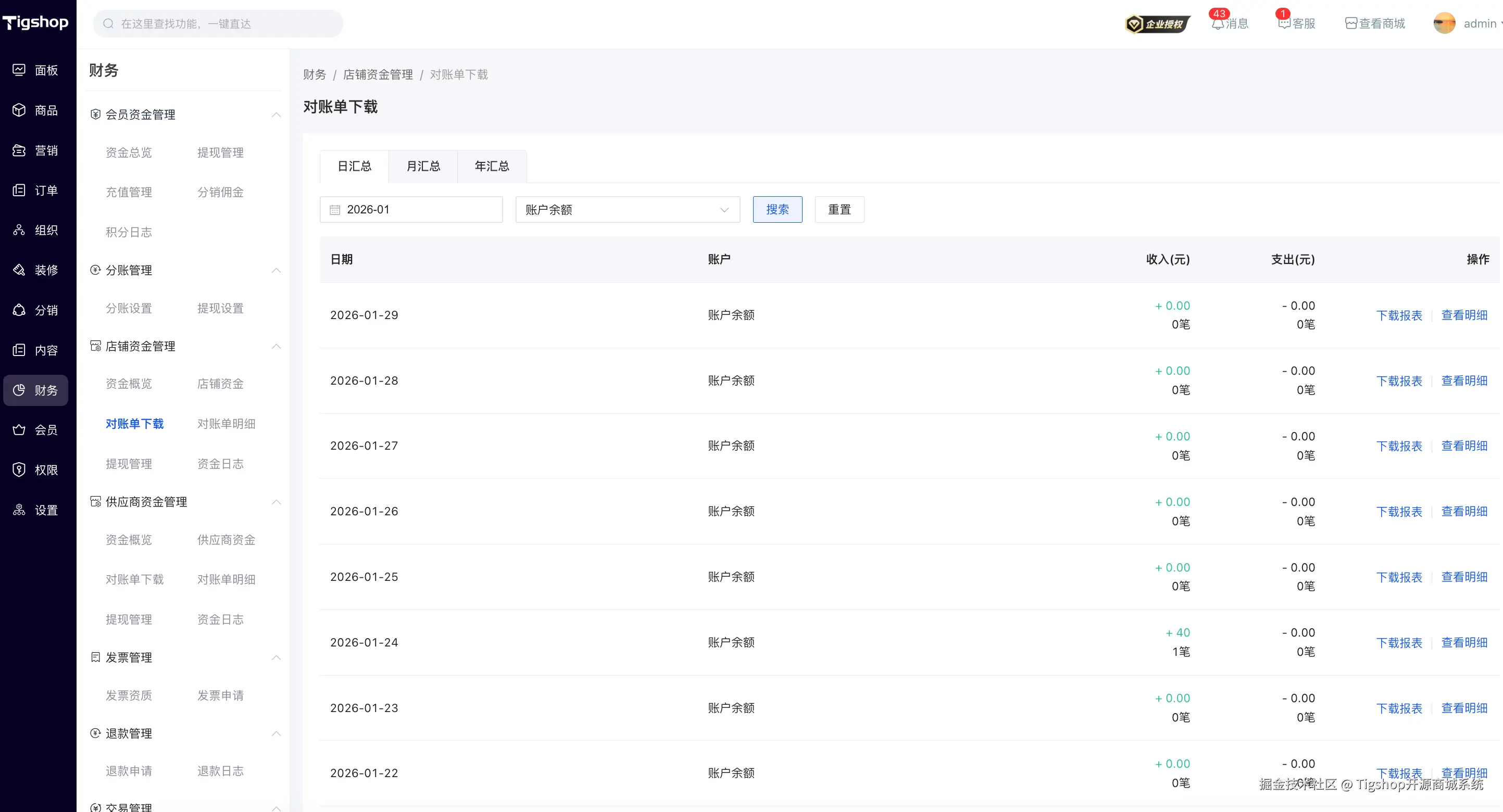Collapse the 店铺资金管理 section chevron
This screenshot has width=1503, height=812.
[x=276, y=347]
